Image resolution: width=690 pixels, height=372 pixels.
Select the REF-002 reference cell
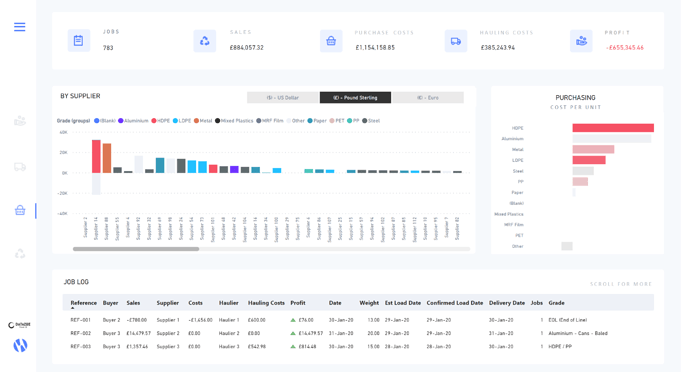[81, 333]
